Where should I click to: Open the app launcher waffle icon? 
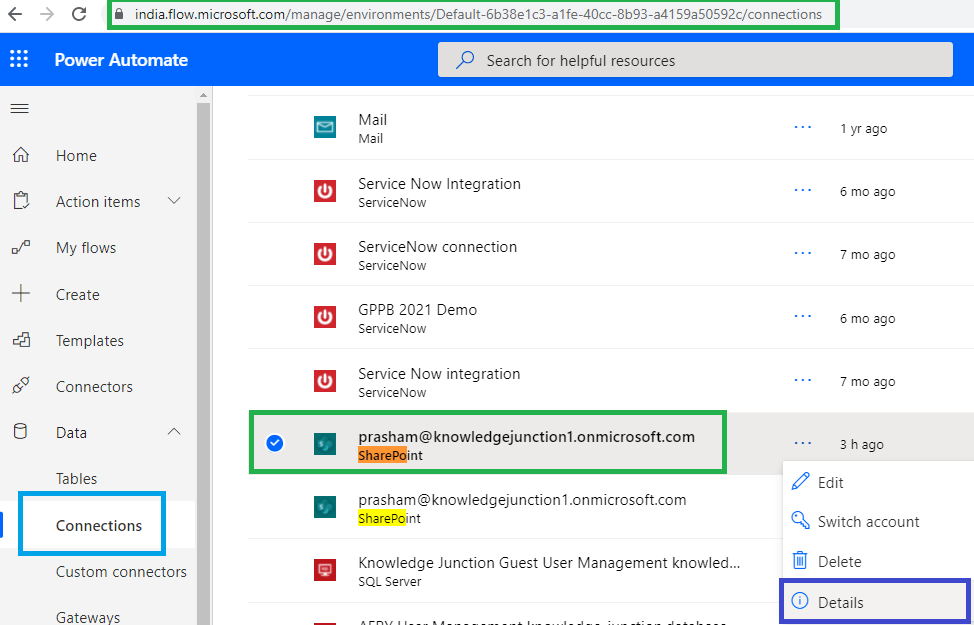point(19,60)
